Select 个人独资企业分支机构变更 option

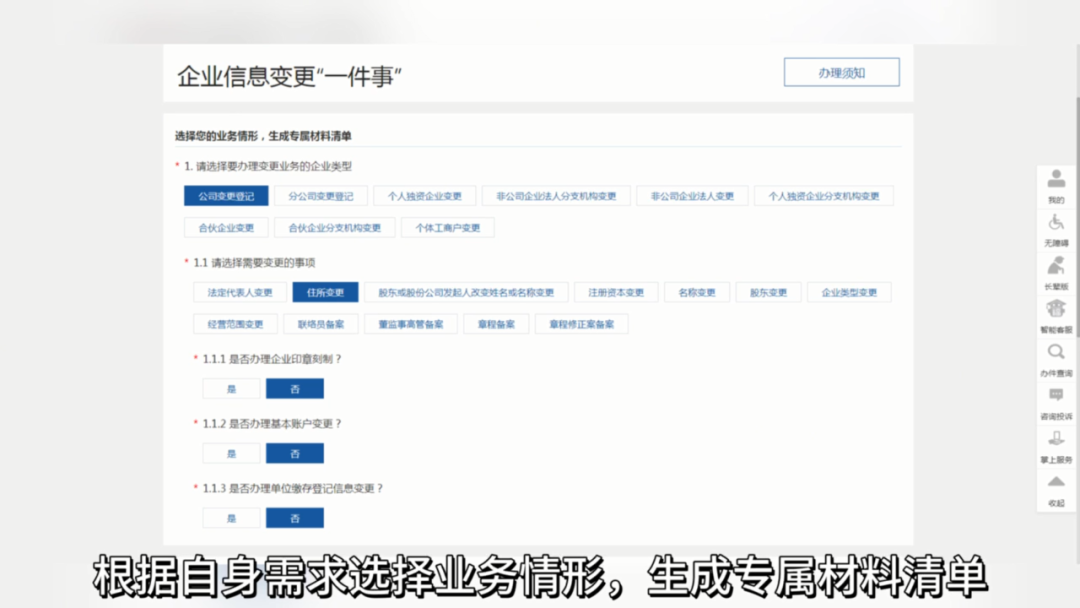point(824,196)
